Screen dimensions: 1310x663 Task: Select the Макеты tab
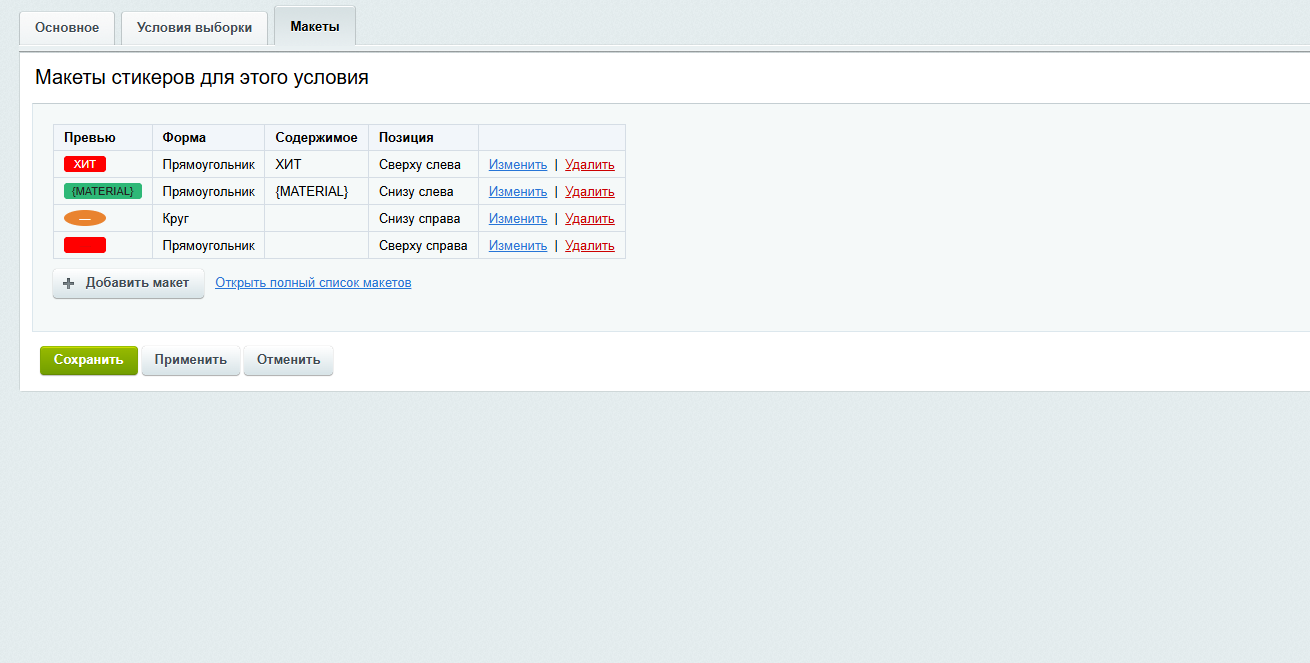[x=315, y=27]
